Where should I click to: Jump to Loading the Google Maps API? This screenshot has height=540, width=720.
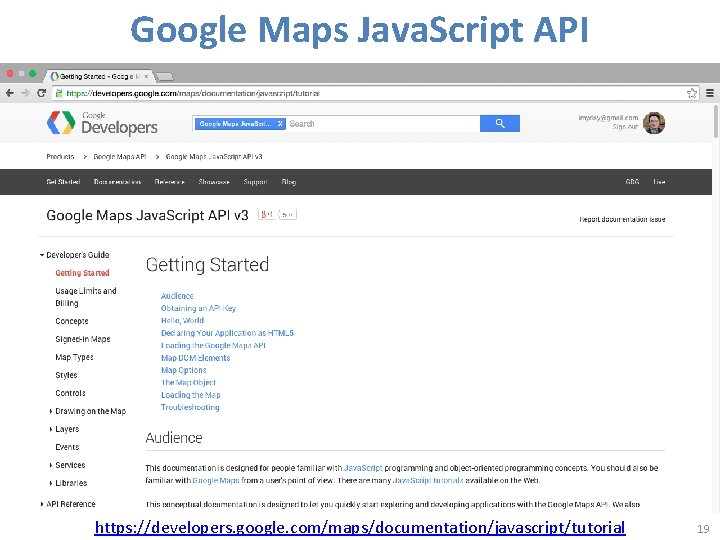(x=214, y=345)
